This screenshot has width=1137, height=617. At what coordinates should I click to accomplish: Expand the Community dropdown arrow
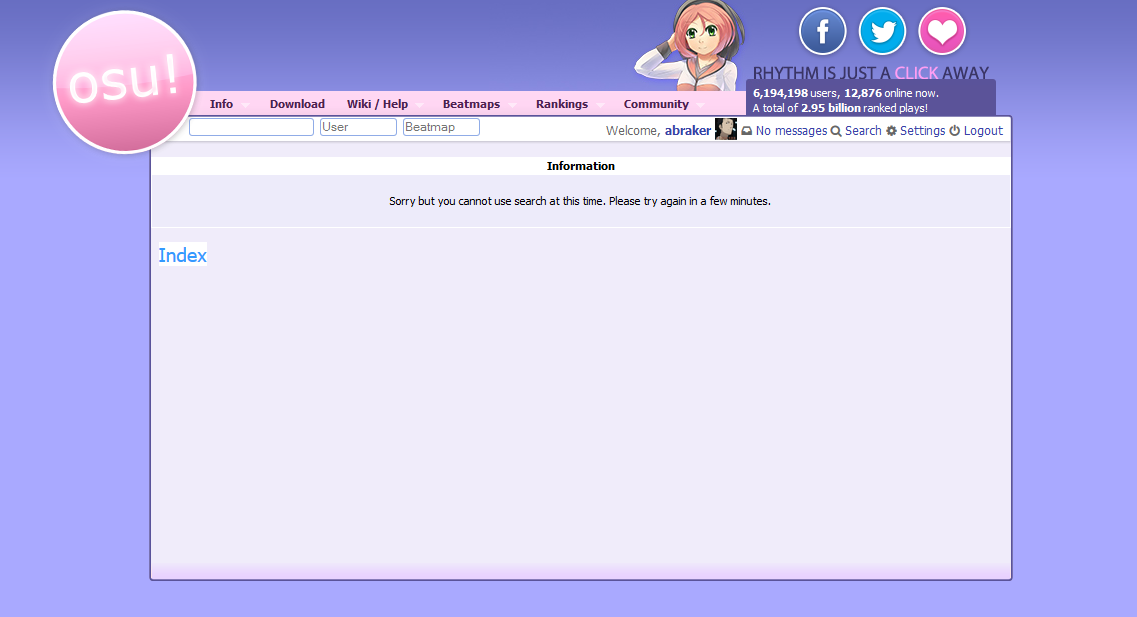click(x=700, y=105)
